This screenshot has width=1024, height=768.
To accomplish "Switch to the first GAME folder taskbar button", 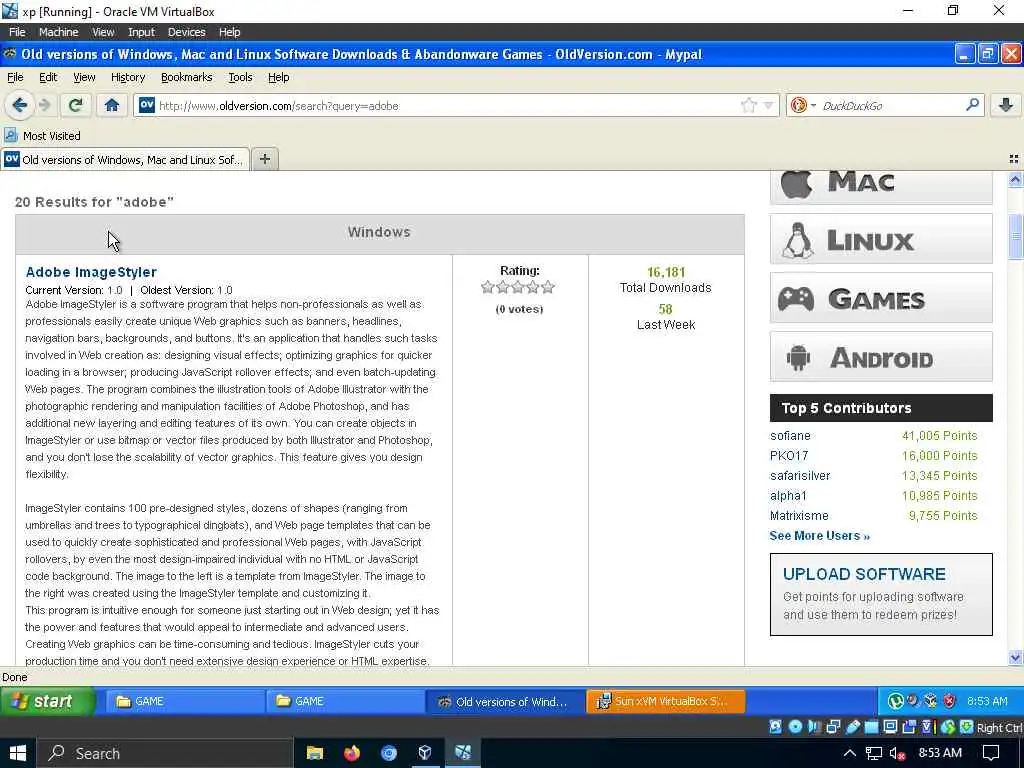I will click(x=185, y=701).
